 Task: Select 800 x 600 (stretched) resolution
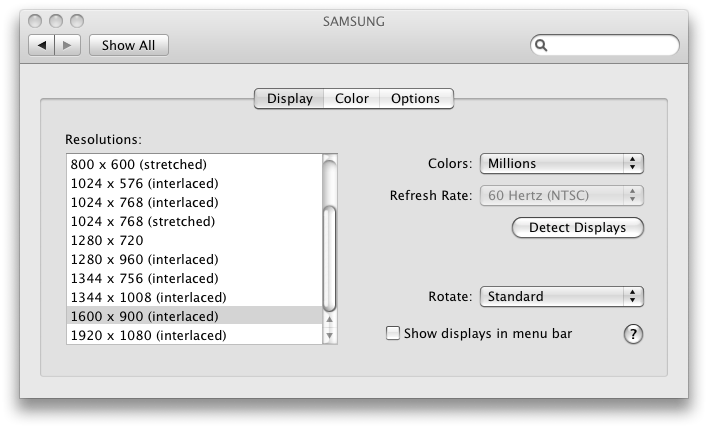[x=194, y=164]
